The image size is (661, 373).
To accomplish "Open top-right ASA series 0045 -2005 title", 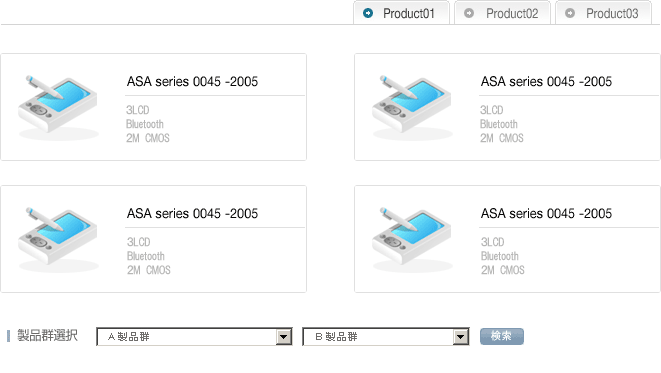I will [546, 81].
